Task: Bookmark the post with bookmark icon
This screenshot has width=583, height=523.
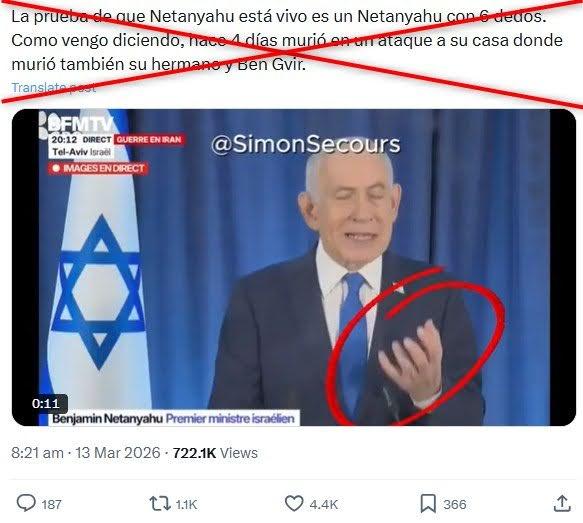Action: 428,504
